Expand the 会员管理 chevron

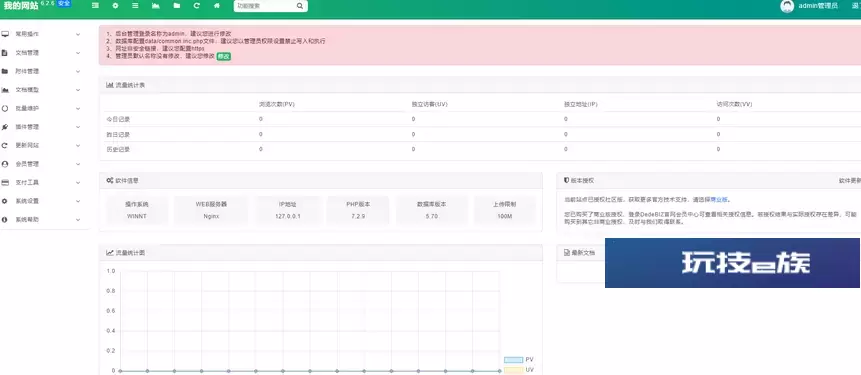(78, 164)
